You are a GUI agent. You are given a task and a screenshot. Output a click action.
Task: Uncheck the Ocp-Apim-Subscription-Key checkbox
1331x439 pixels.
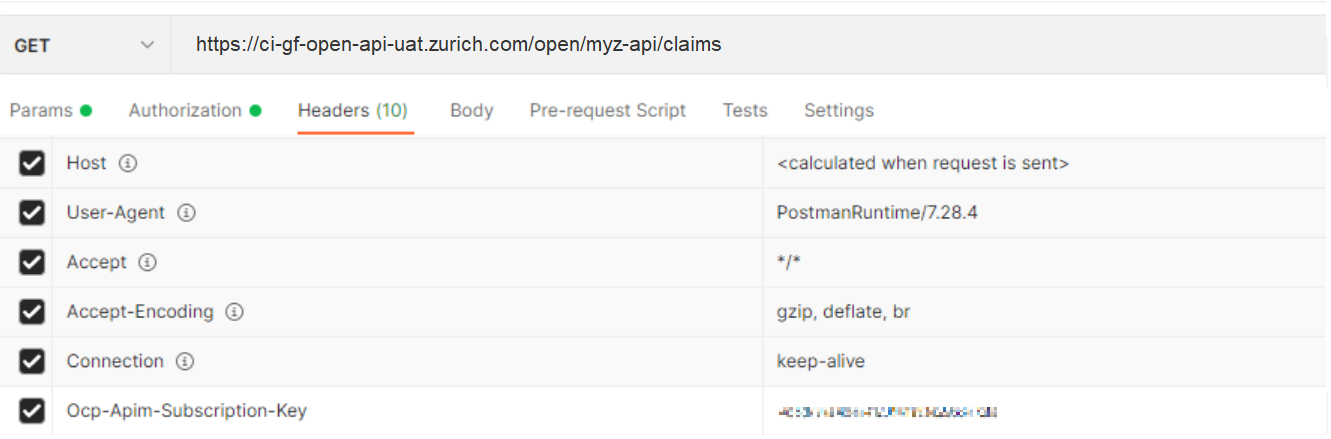coord(32,411)
